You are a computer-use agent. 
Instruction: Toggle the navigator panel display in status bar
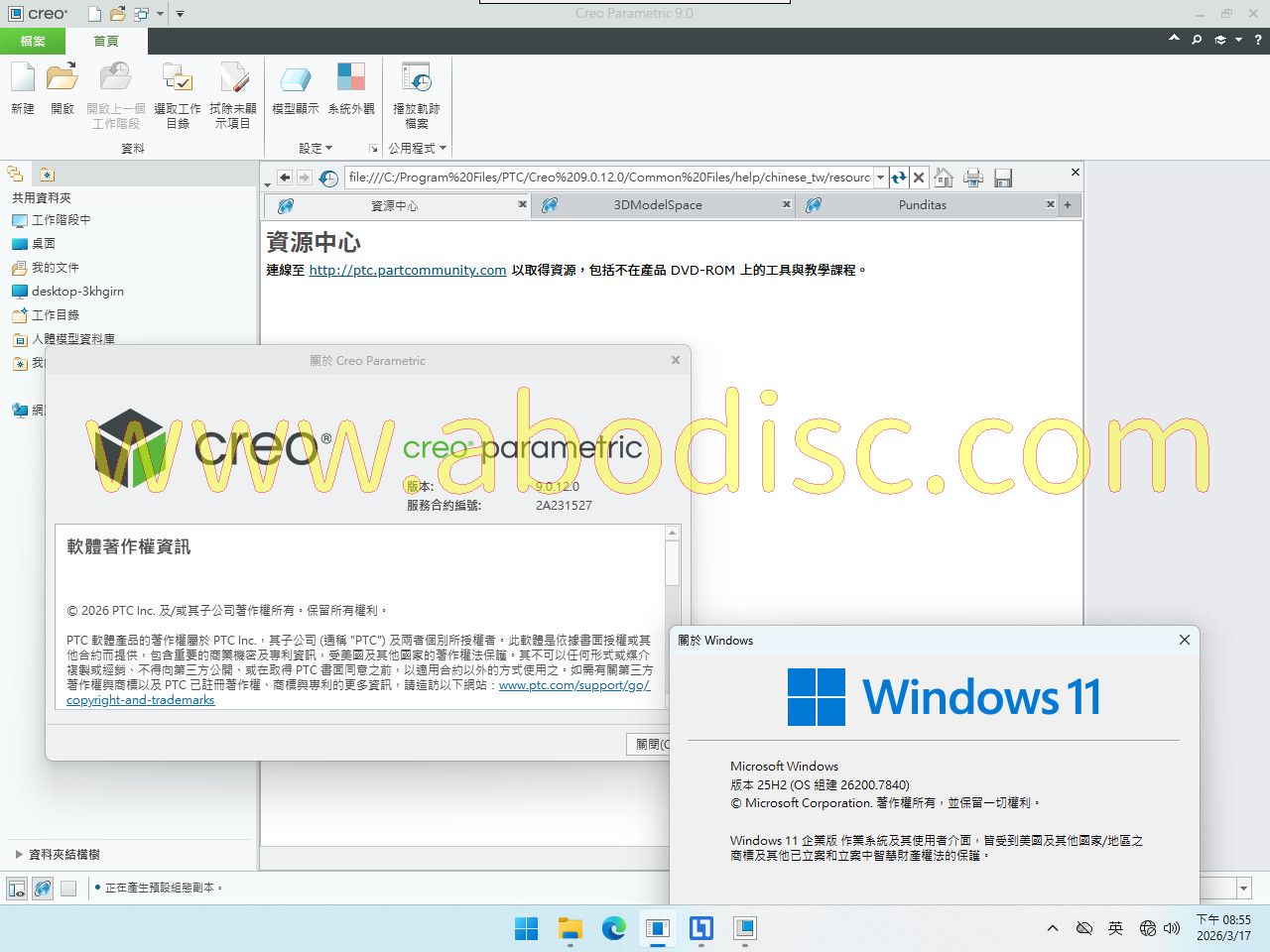pyautogui.click(x=17, y=889)
